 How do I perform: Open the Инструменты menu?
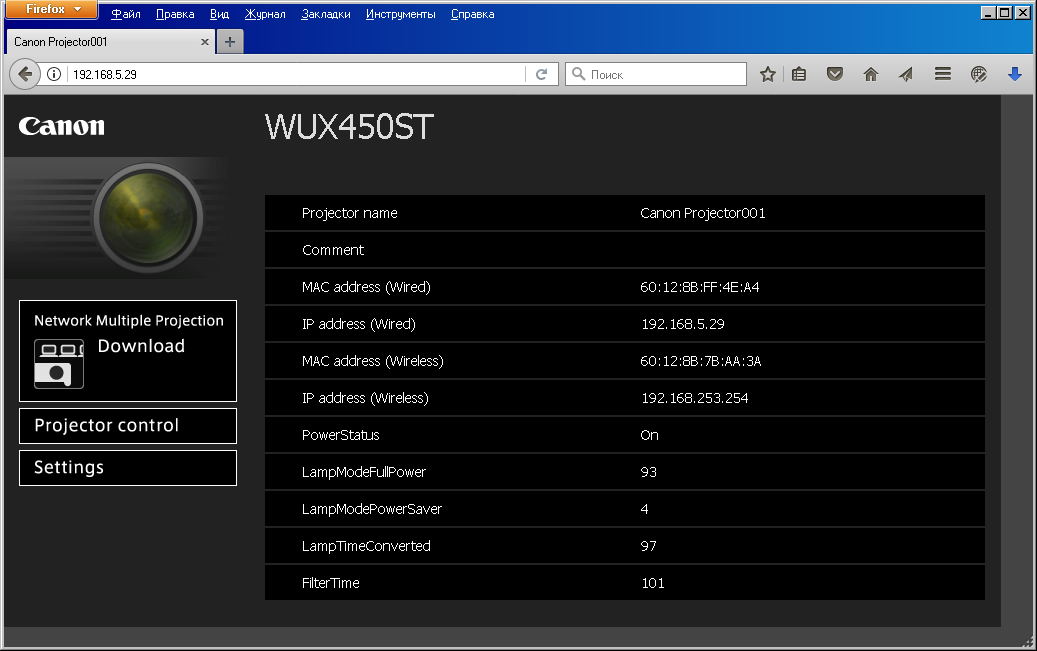pyautogui.click(x=401, y=14)
